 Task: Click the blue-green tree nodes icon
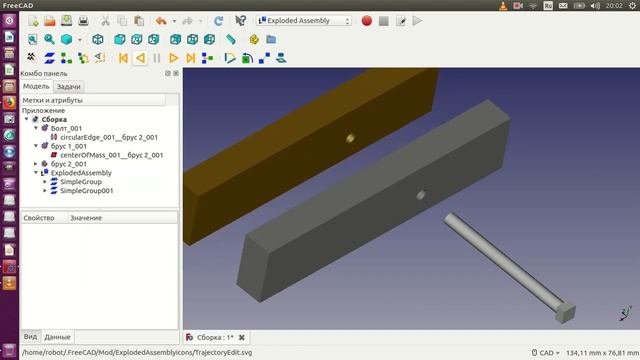click(x=66, y=58)
